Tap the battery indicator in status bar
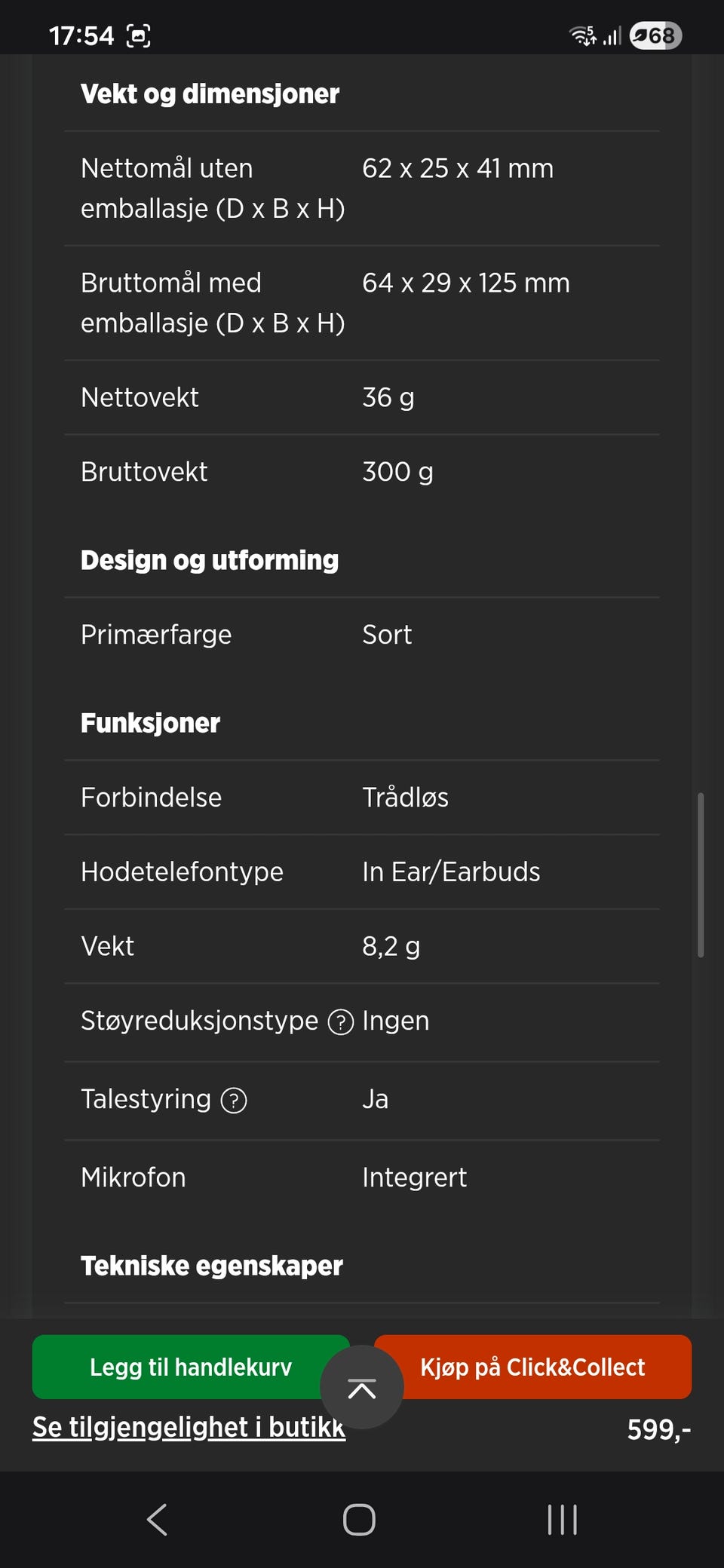This screenshot has height=1568, width=724. click(655, 35)
